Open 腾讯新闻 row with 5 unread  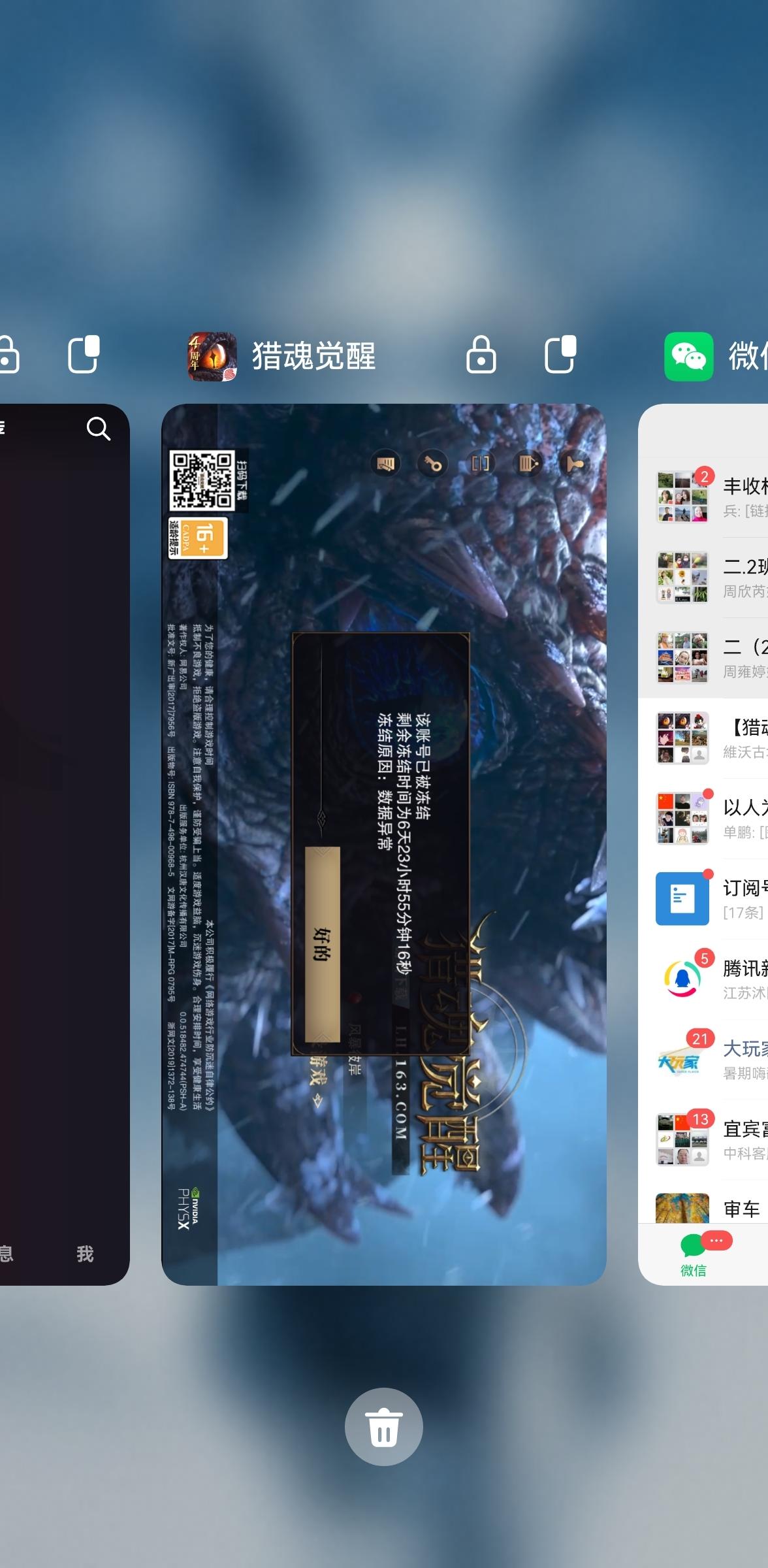(x=703, y=979)
